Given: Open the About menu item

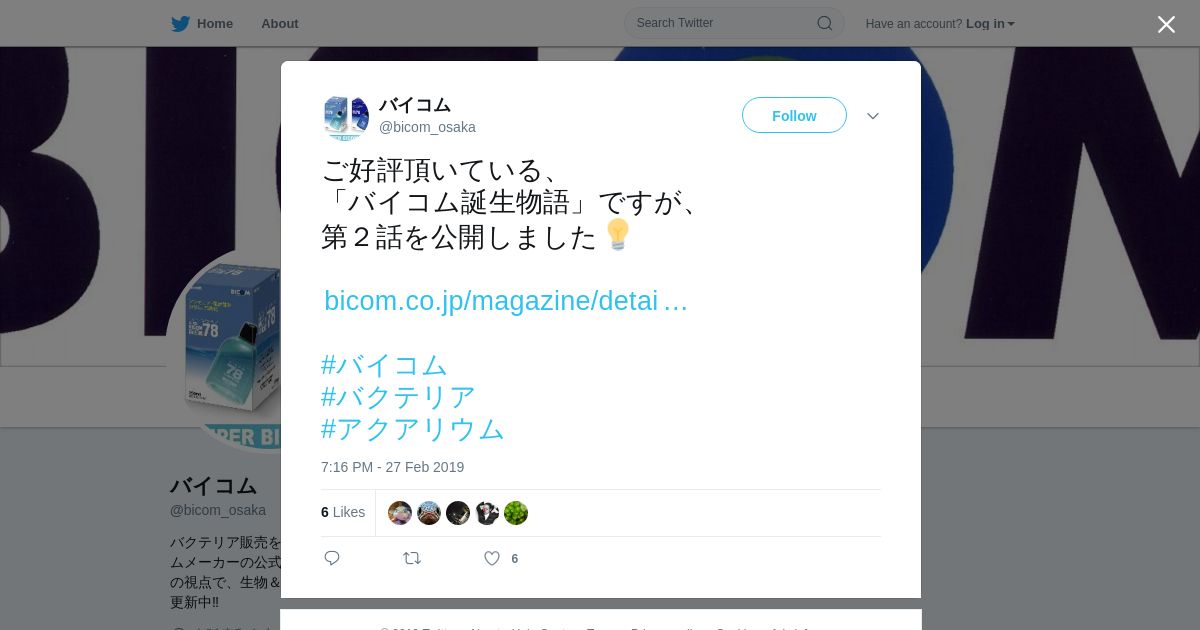Looking at the screenshot, I should (280, 24).
